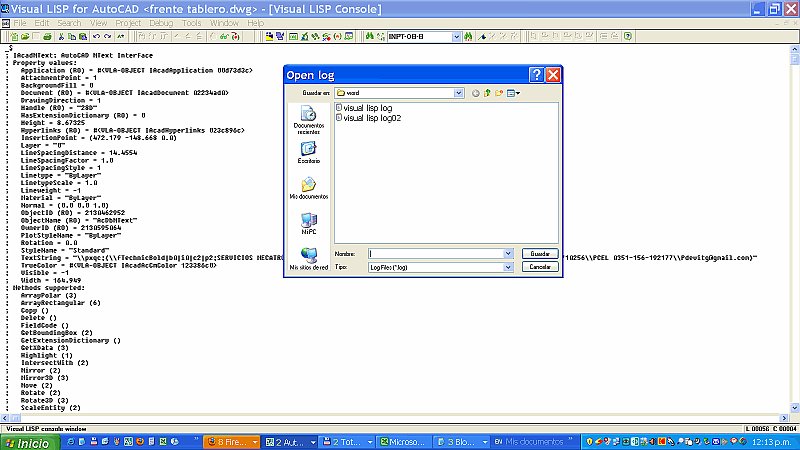Click the Mis documentos taskbar toolbar
This screenshot has width=800, height=450.
coord(534,442)
